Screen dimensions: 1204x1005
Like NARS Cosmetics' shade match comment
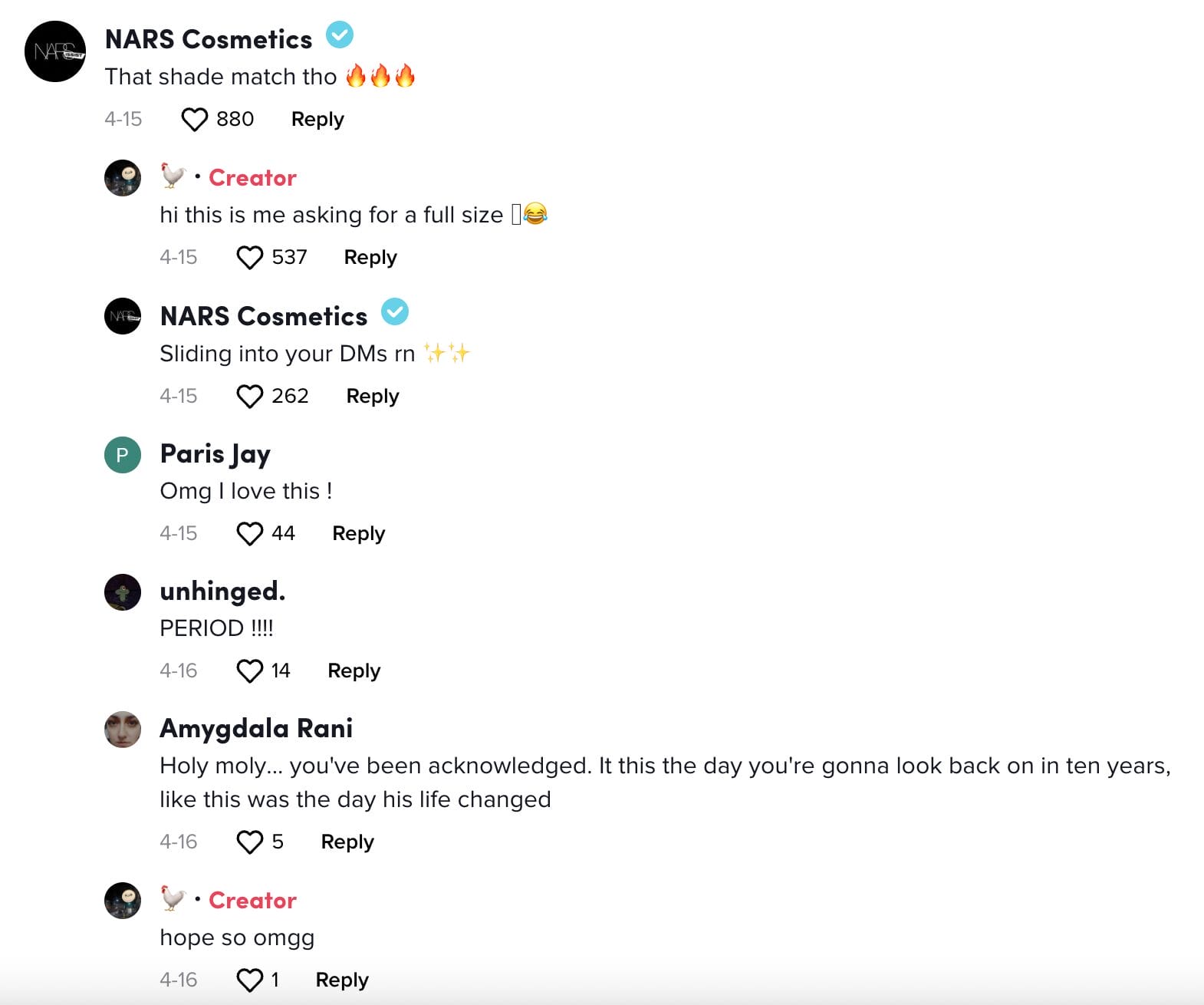tap(194, 120)
